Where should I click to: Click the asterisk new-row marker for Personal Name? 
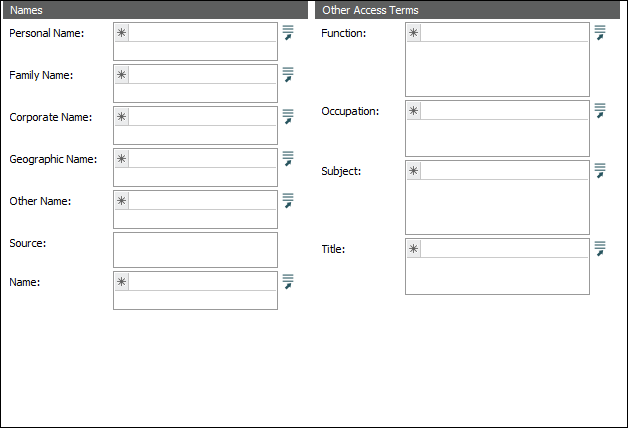(x=122, y=33)
